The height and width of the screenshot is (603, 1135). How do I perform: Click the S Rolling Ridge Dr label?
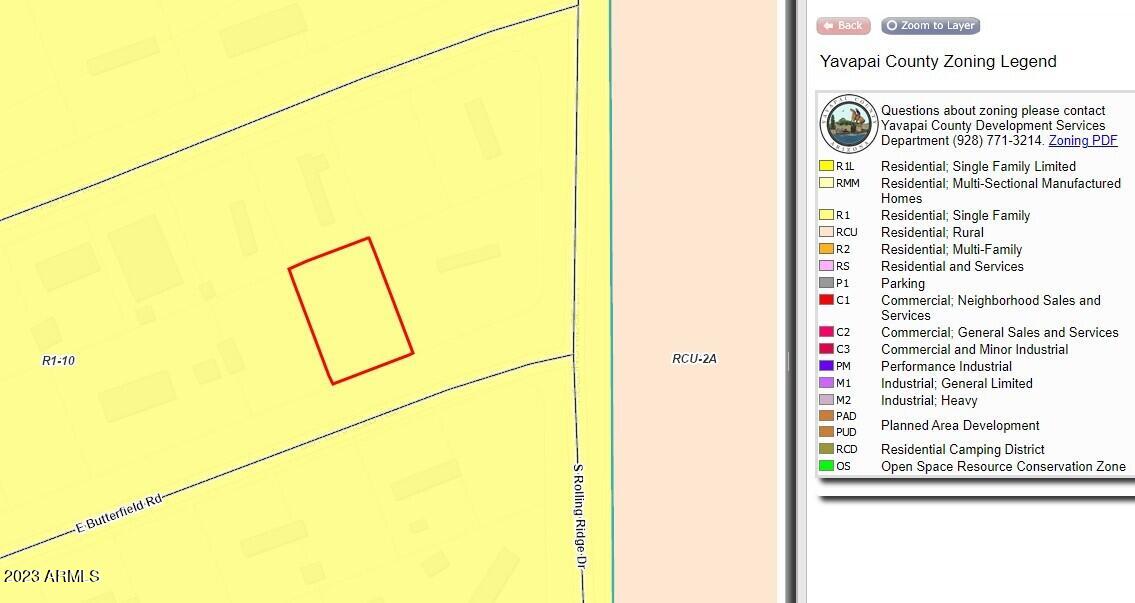[x=578, y=515]
